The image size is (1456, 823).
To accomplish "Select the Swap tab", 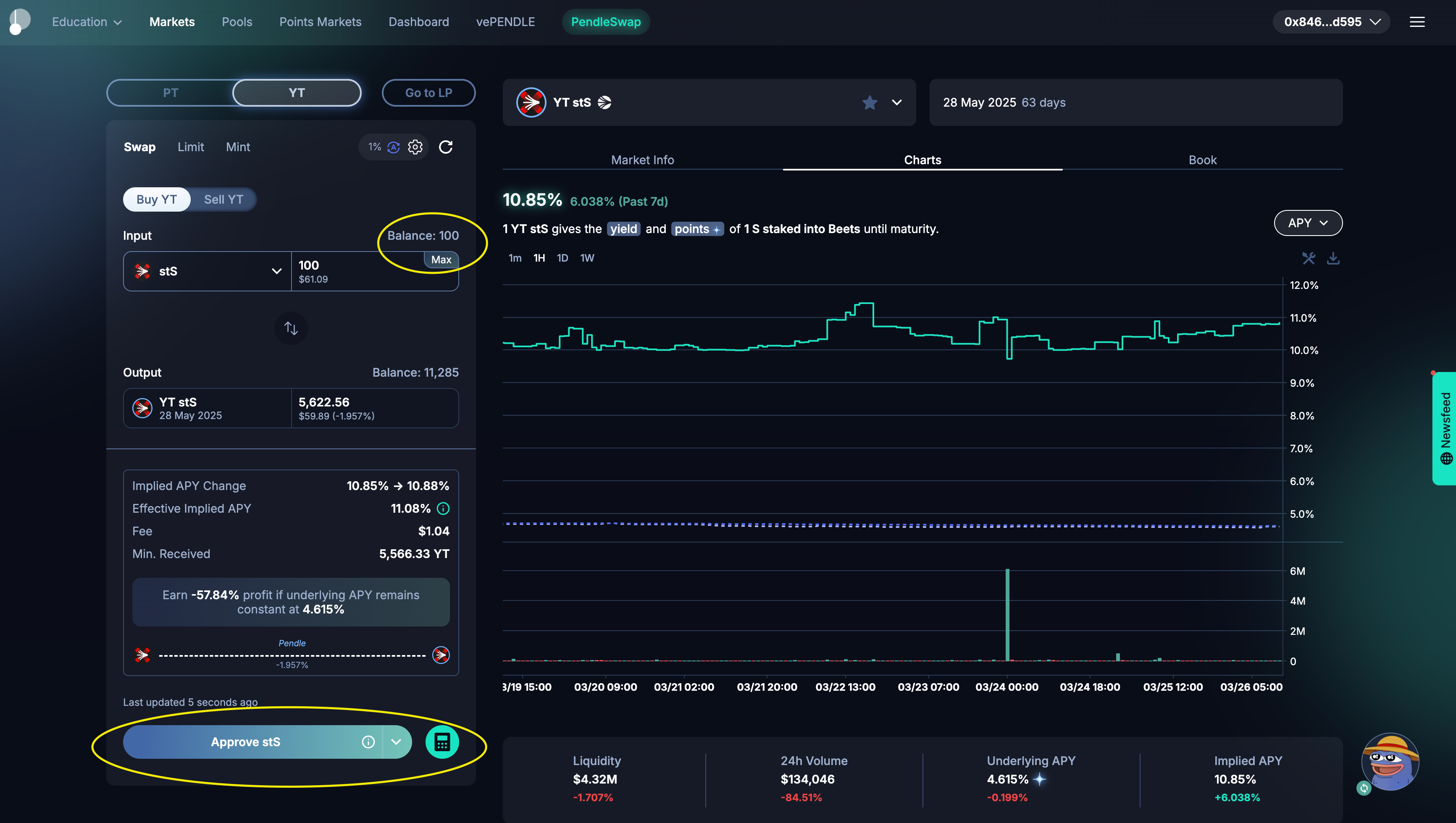I will [x=139, y=147].
